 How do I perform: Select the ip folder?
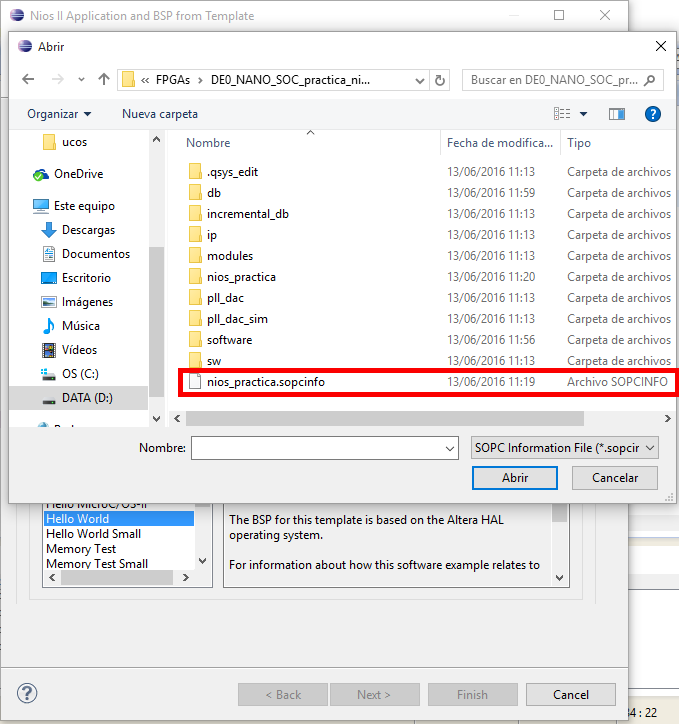[x=211, y=235]
